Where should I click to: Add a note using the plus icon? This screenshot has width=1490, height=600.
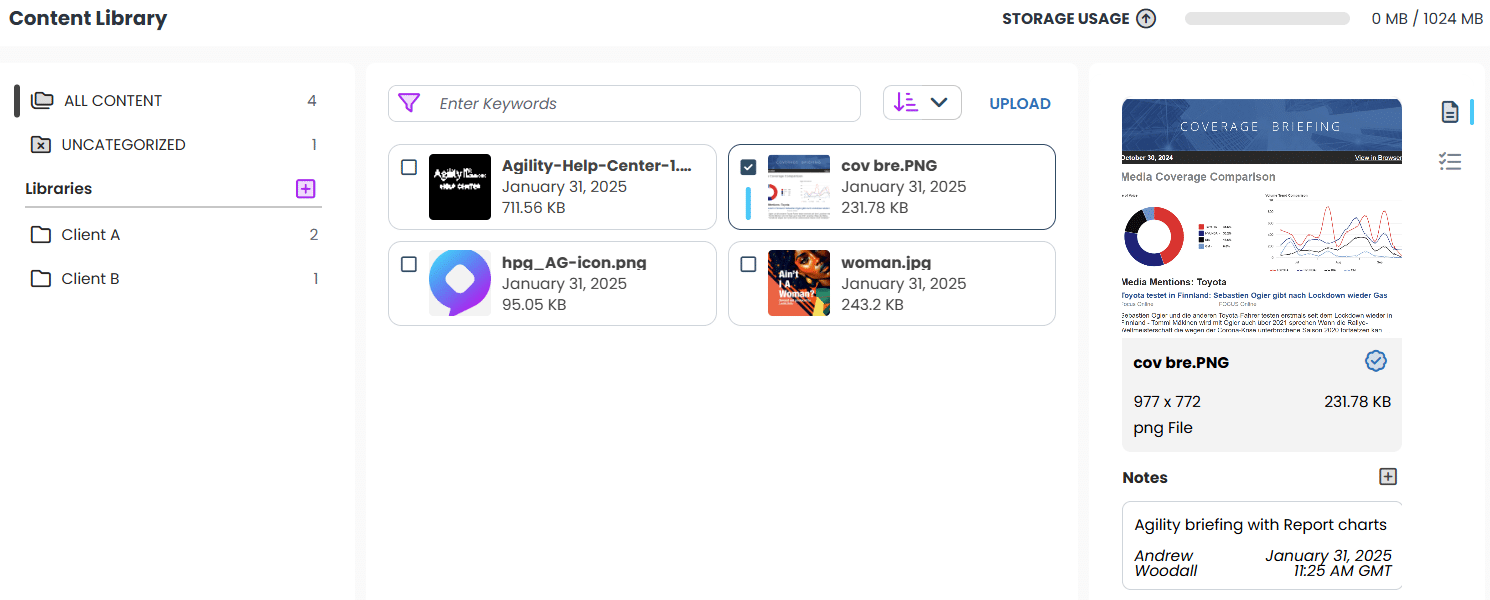(x=1387, y=476)
